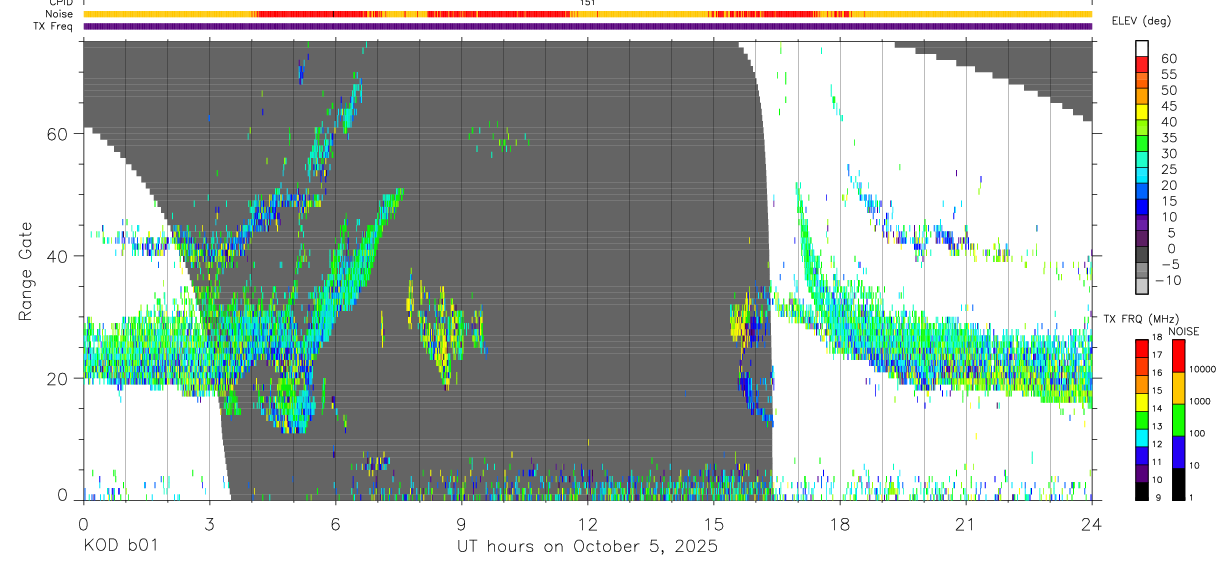Click the 'Noise' row label at top left
The image size is (1228, 567).
tap(60, 14)
